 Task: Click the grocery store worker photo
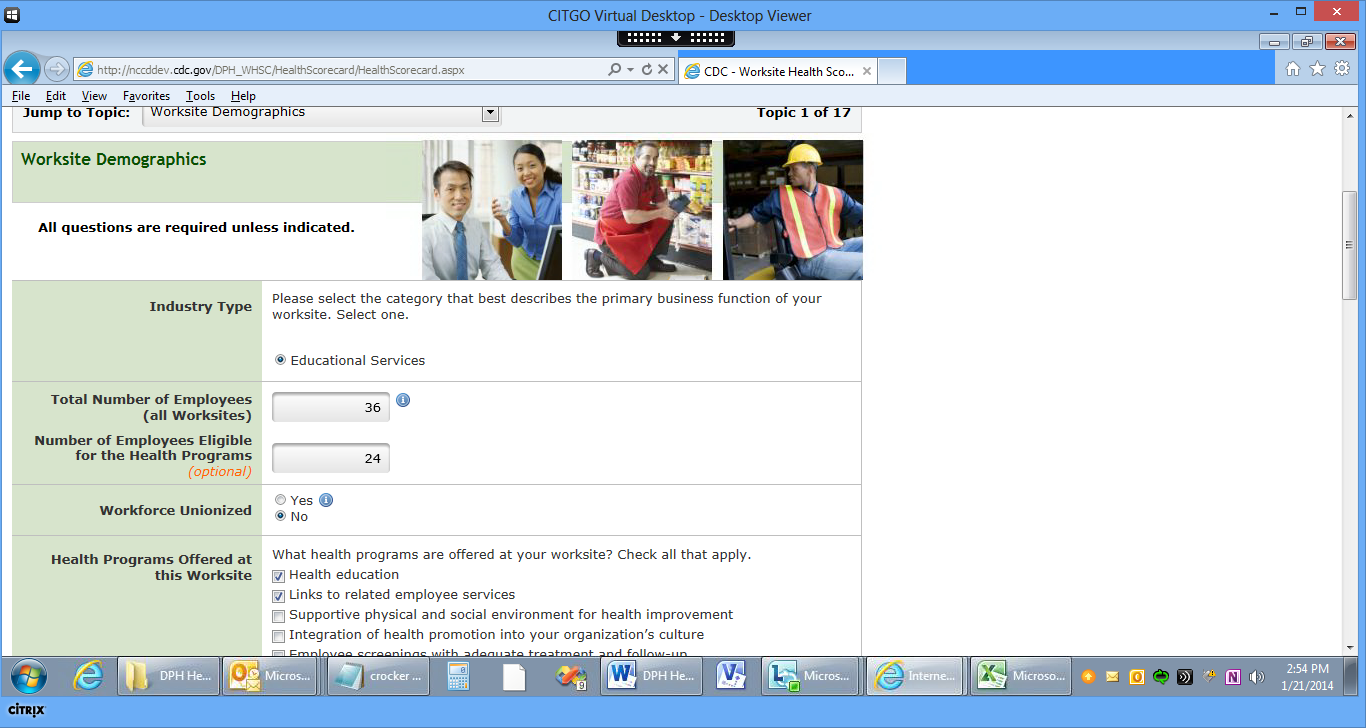point(642,210)
